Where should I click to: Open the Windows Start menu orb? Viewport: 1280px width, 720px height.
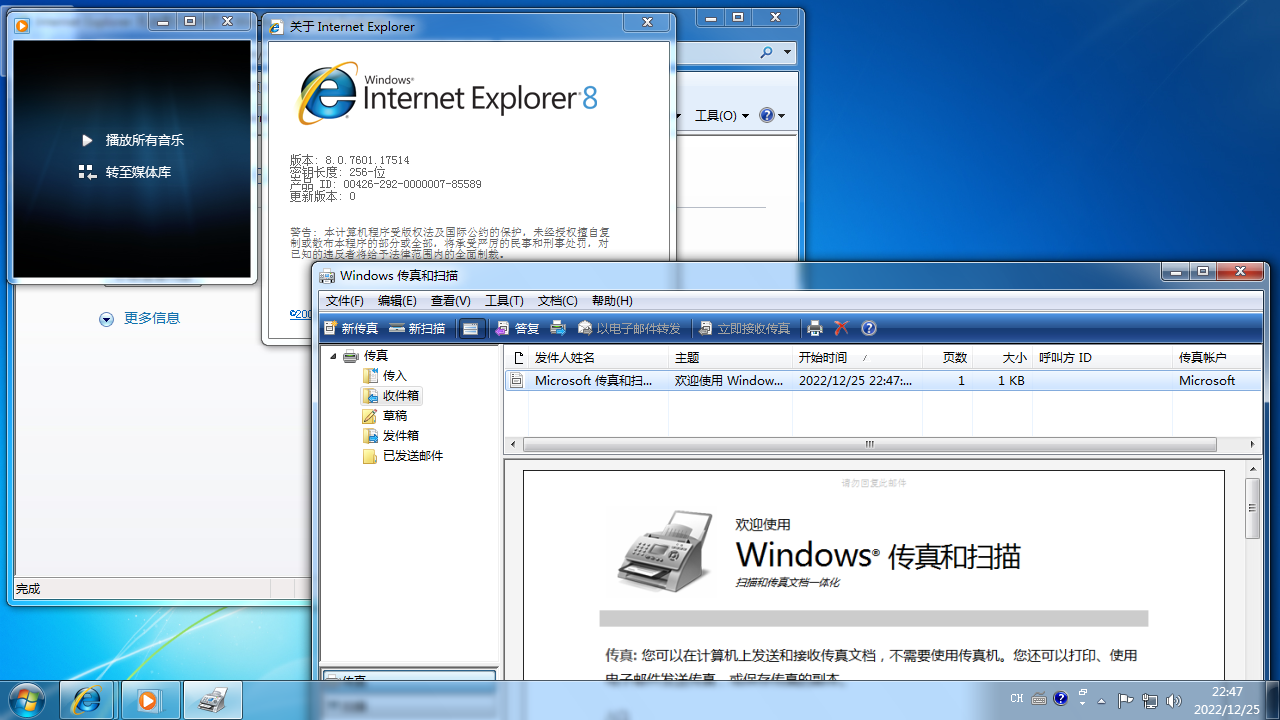pyautogui.click(x=26, y=700)
